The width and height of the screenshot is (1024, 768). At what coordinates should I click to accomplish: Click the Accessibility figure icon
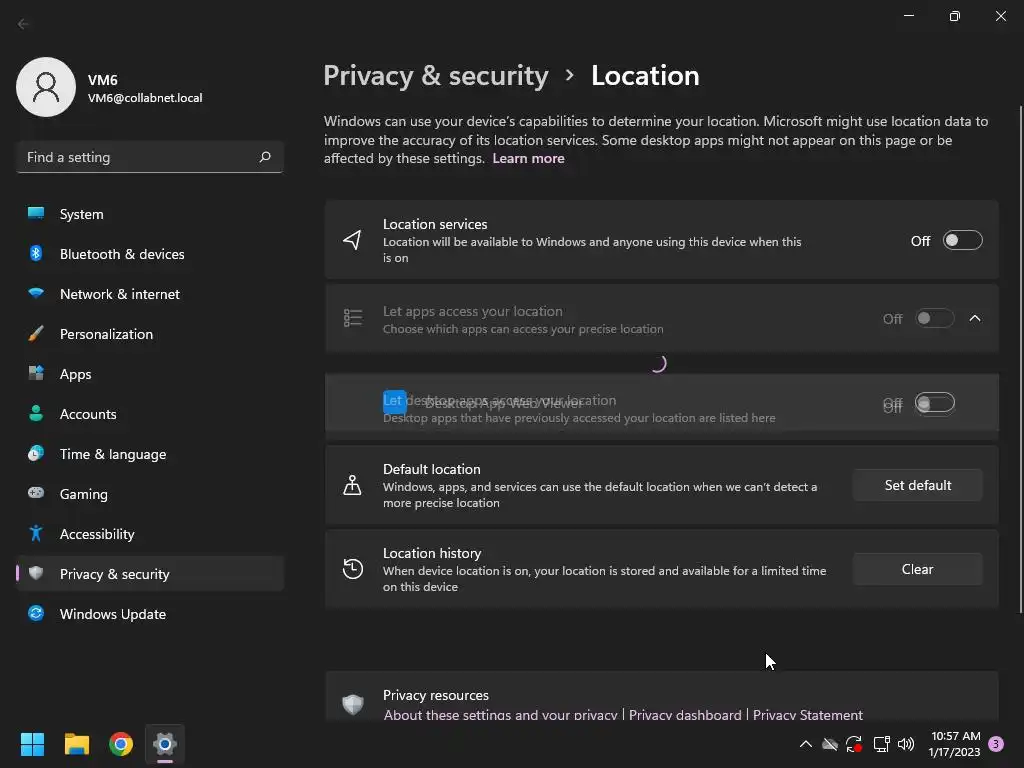36,534
